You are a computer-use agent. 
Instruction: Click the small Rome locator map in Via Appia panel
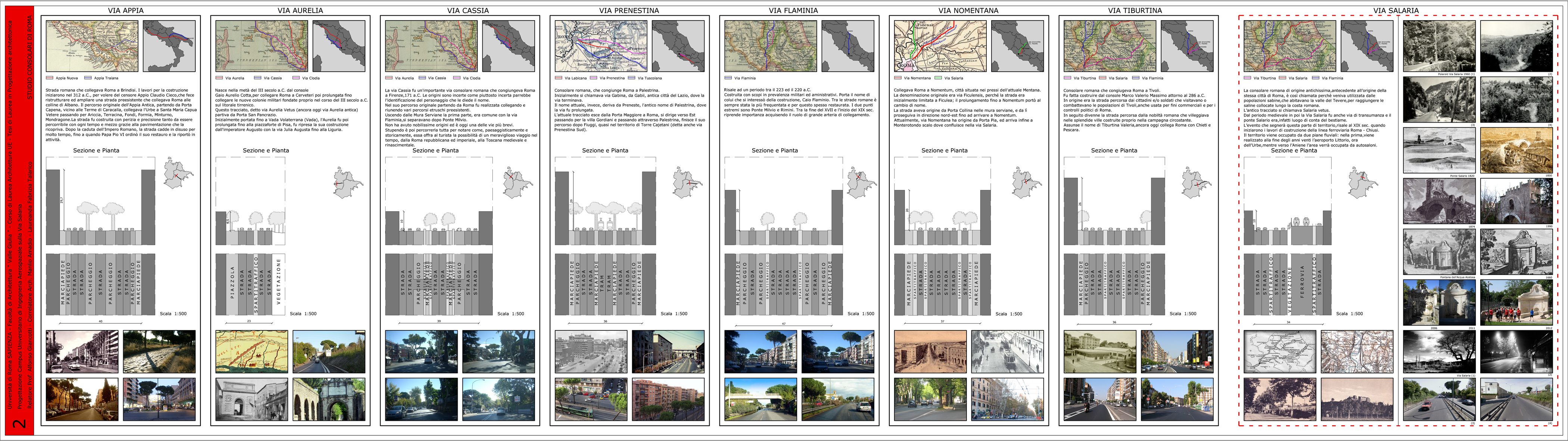tap(178, 174)
